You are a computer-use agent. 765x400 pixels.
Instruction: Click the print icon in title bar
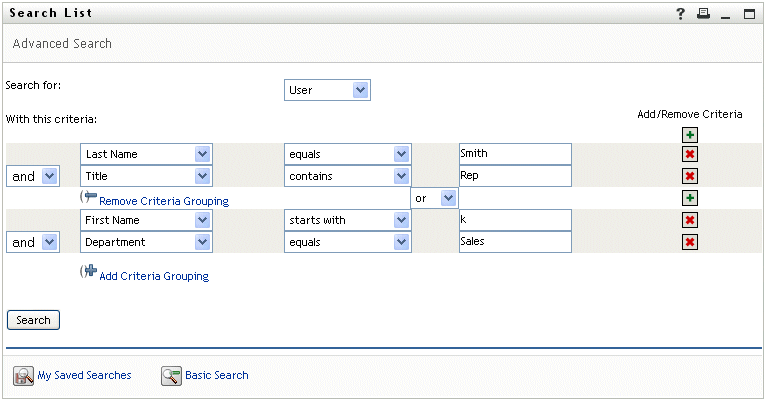pos(703,13)
